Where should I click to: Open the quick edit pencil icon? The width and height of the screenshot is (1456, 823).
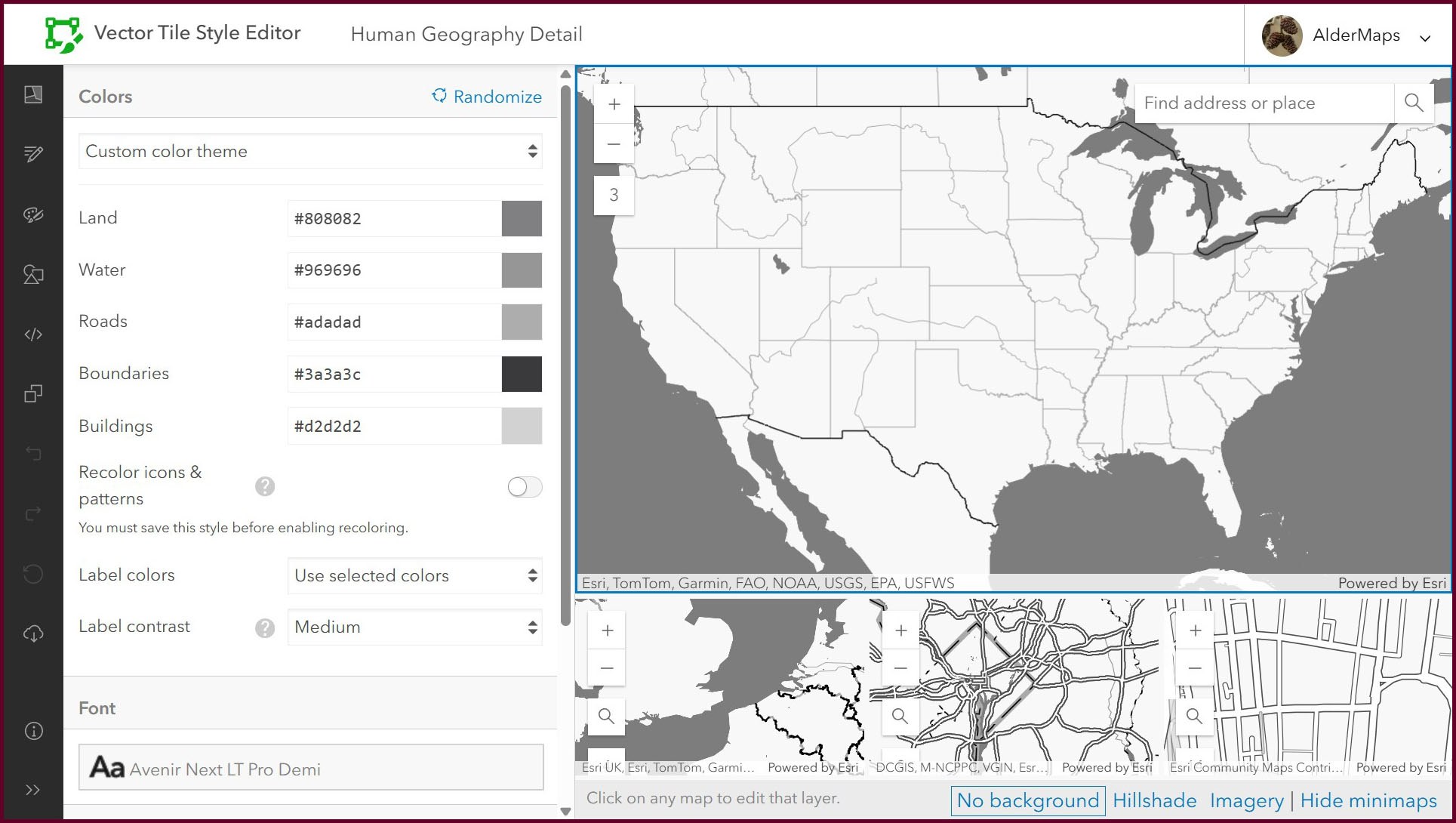pos(33,154)
